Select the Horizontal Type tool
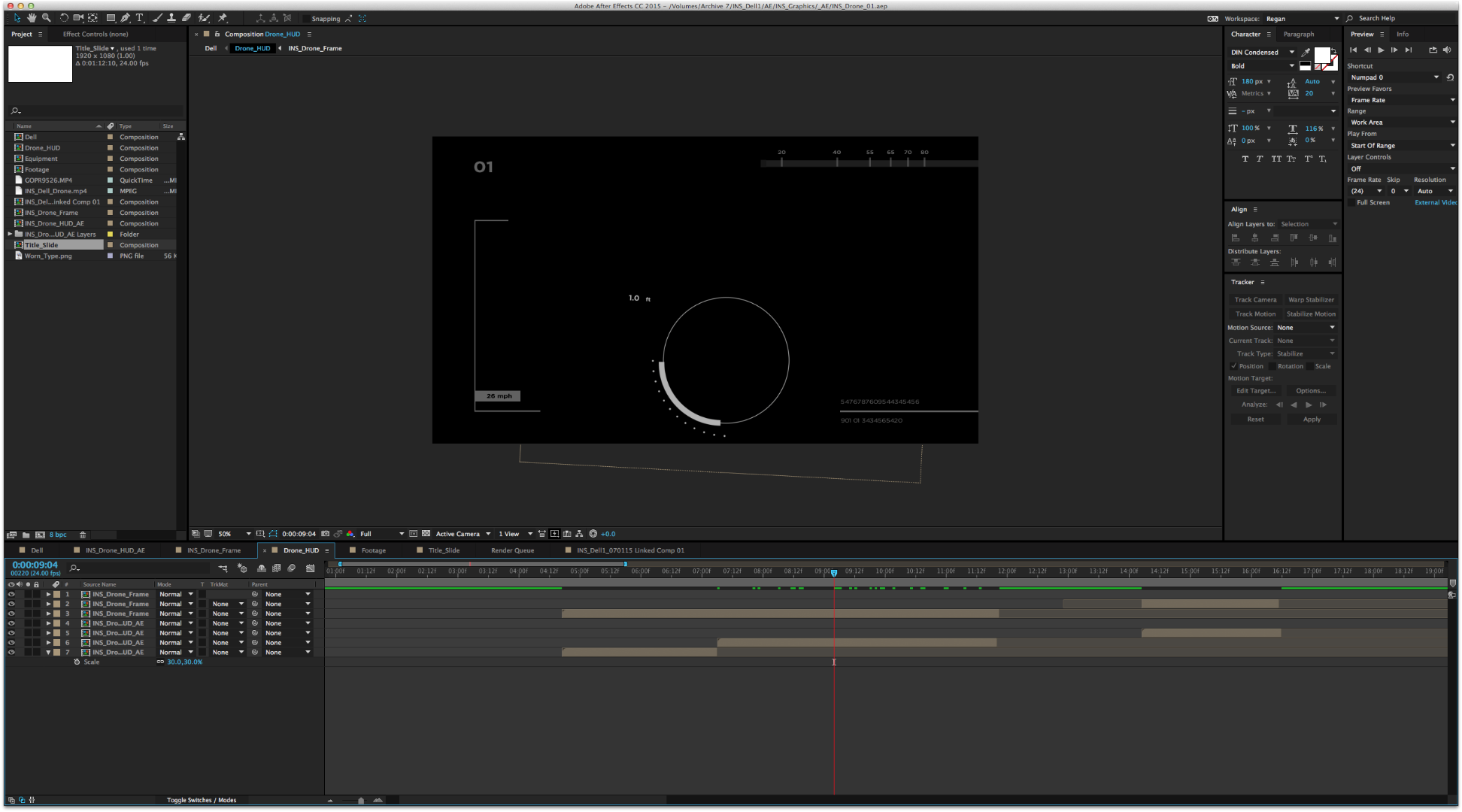The height and width of the screenshot is (812, 1462). coord(139,17)
